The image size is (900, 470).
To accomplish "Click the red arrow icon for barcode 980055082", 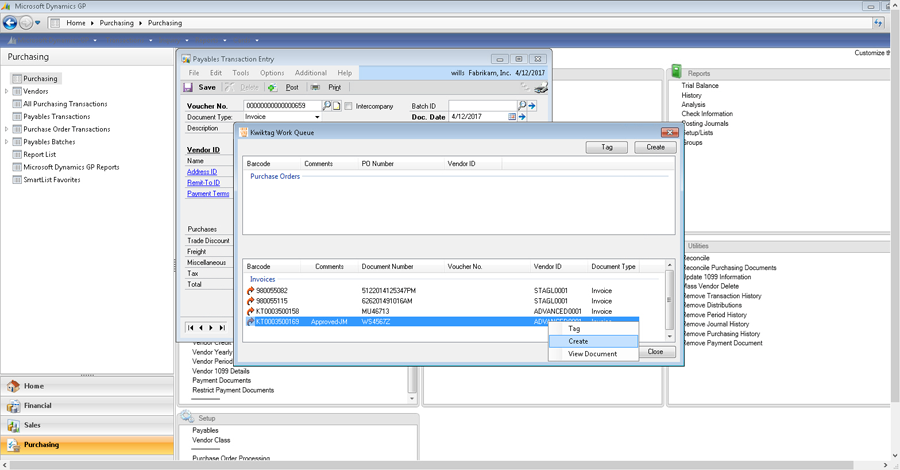I will (250, 291).
